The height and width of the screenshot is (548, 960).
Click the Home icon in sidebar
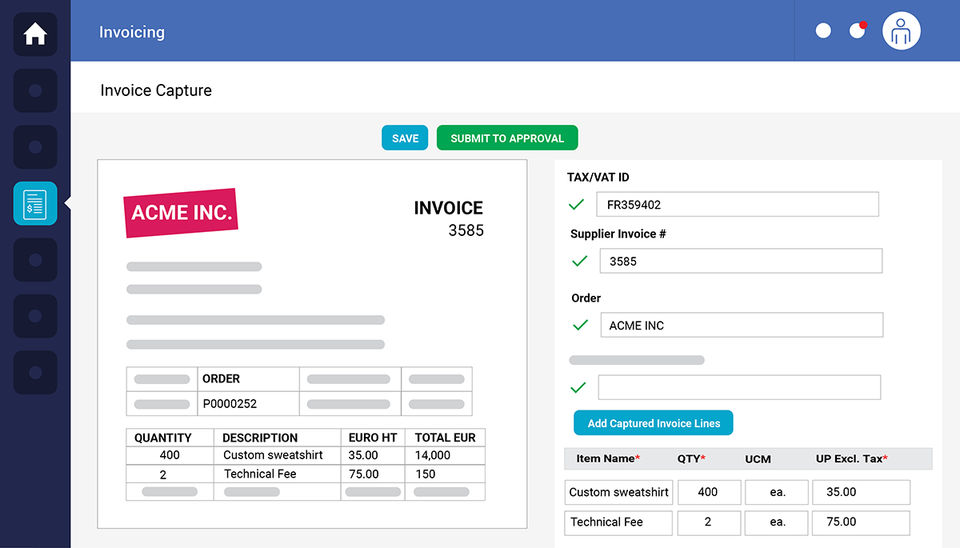pos(35,34)
